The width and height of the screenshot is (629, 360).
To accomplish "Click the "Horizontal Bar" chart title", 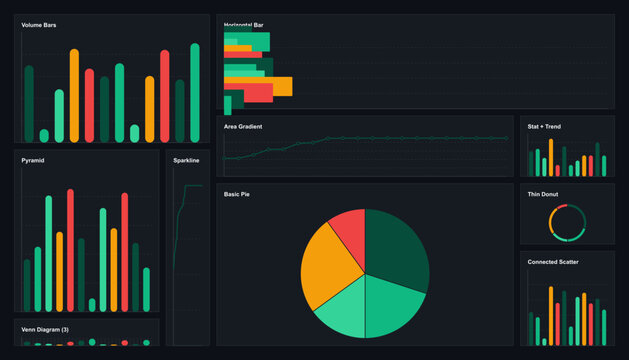I will tap(243, 25).
